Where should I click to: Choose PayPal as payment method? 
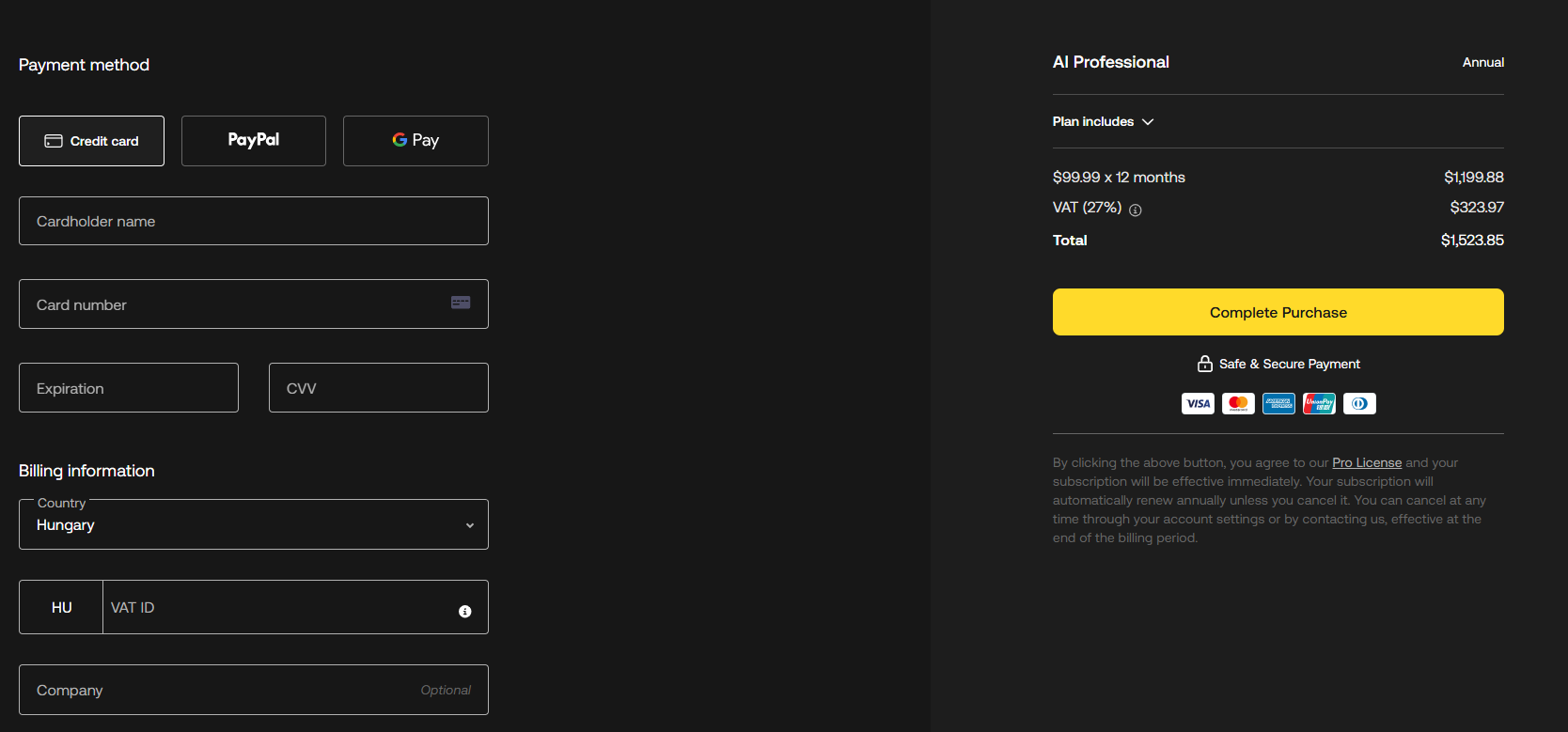[x=254, y=141]
